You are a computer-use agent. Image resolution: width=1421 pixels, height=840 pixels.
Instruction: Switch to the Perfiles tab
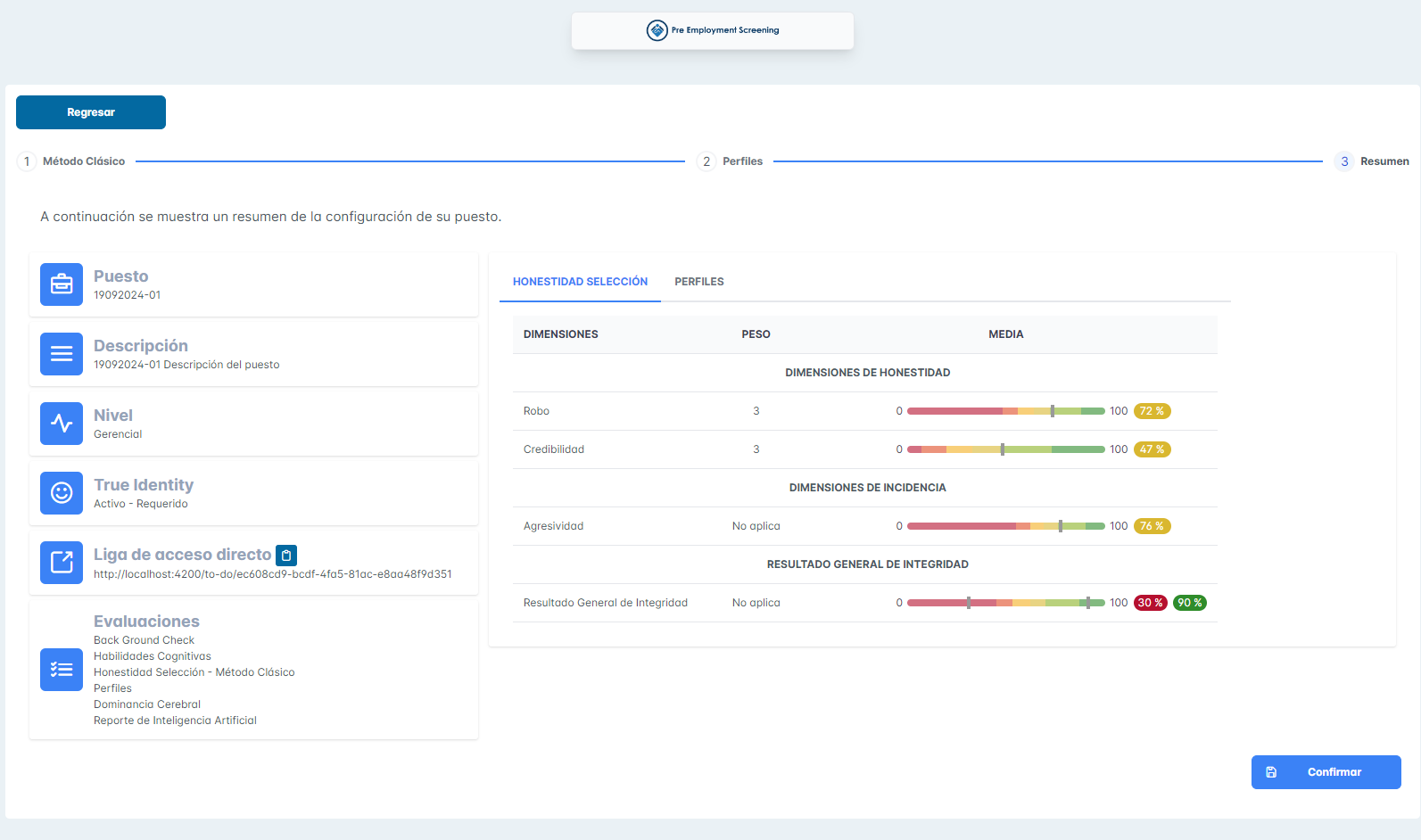coord(698,282)
